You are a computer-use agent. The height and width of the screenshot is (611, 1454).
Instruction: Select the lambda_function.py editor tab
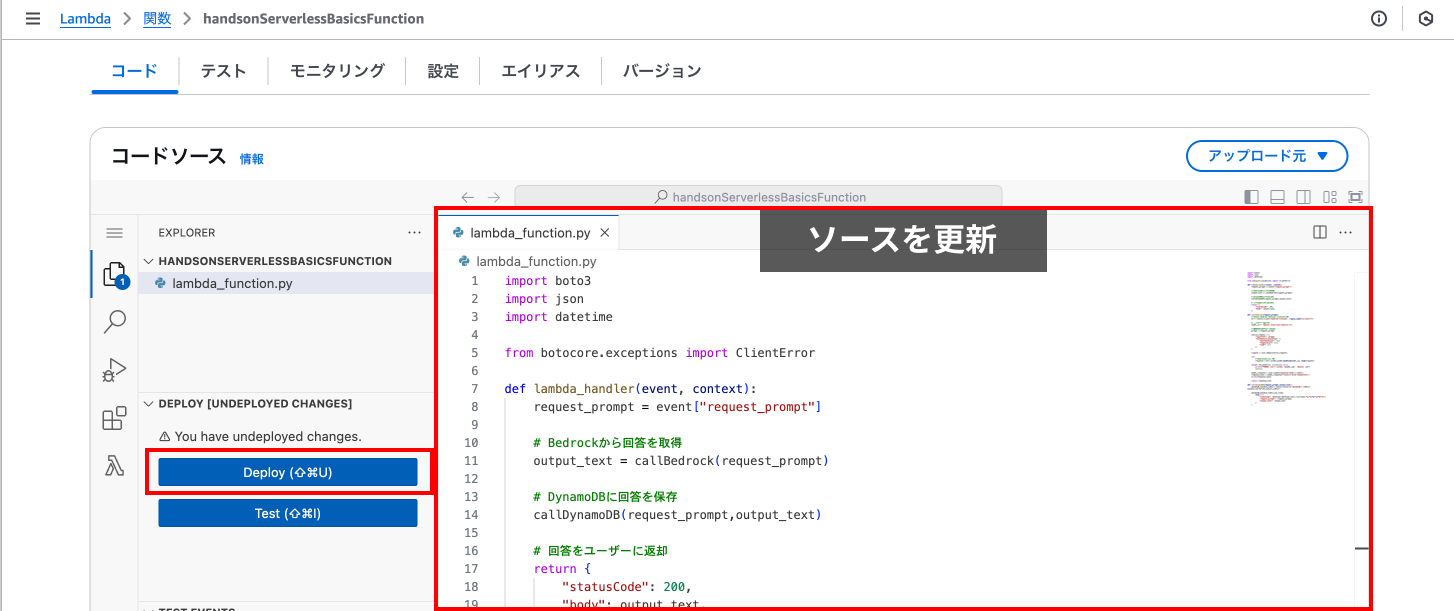[531, 233]
